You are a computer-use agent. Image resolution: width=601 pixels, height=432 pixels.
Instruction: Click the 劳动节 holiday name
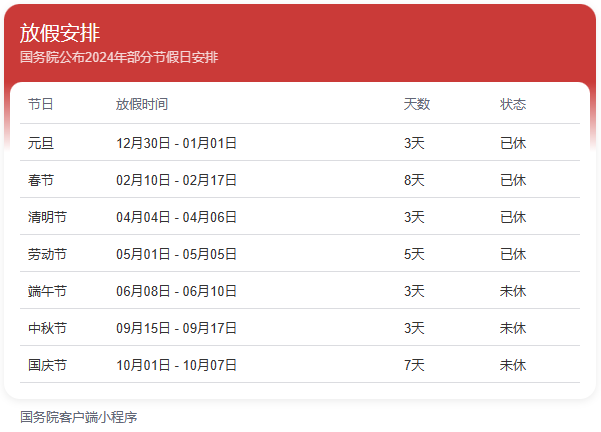47,254
